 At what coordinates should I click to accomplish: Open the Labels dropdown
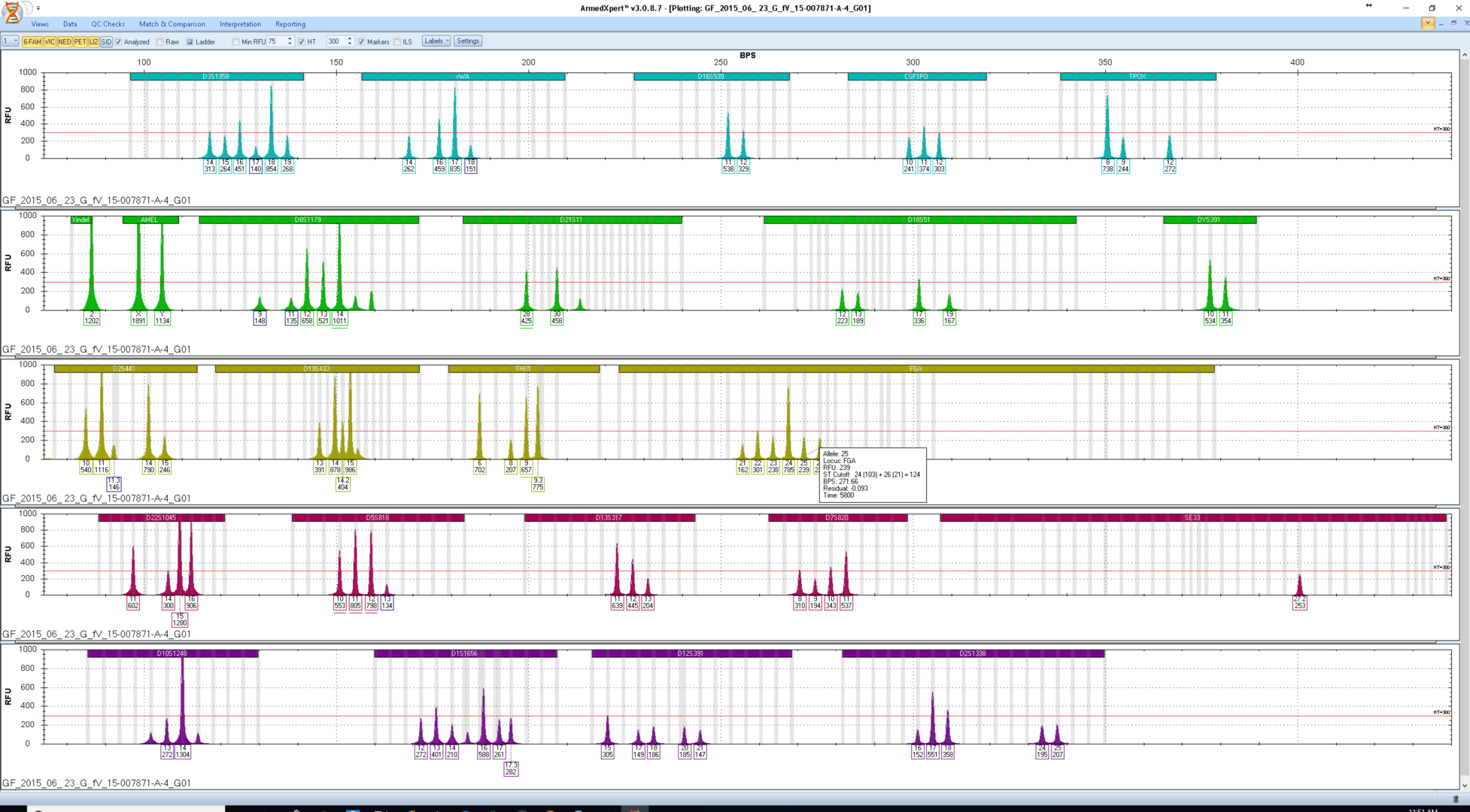436,41
